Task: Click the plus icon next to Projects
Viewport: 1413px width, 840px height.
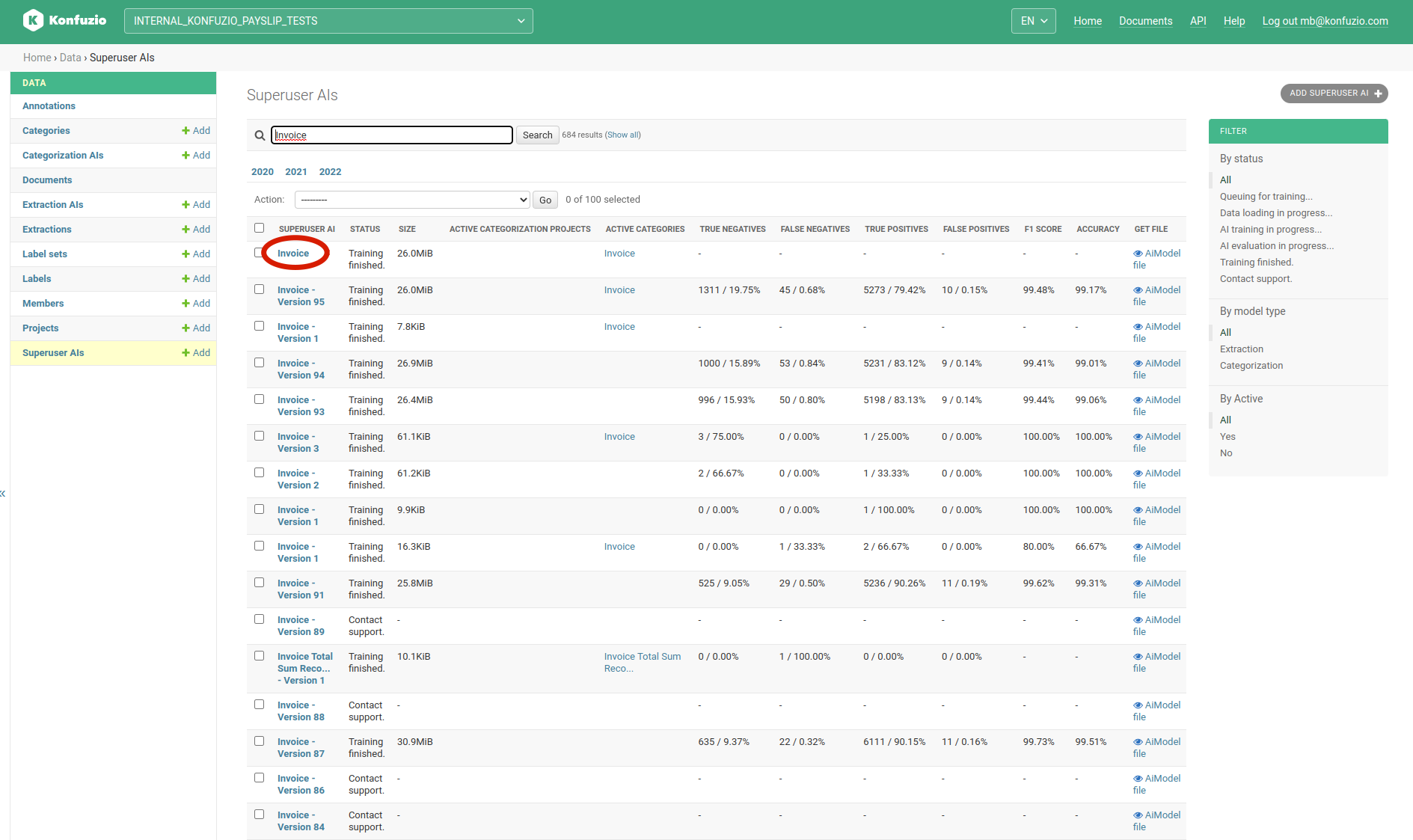Action: [186, 328]
